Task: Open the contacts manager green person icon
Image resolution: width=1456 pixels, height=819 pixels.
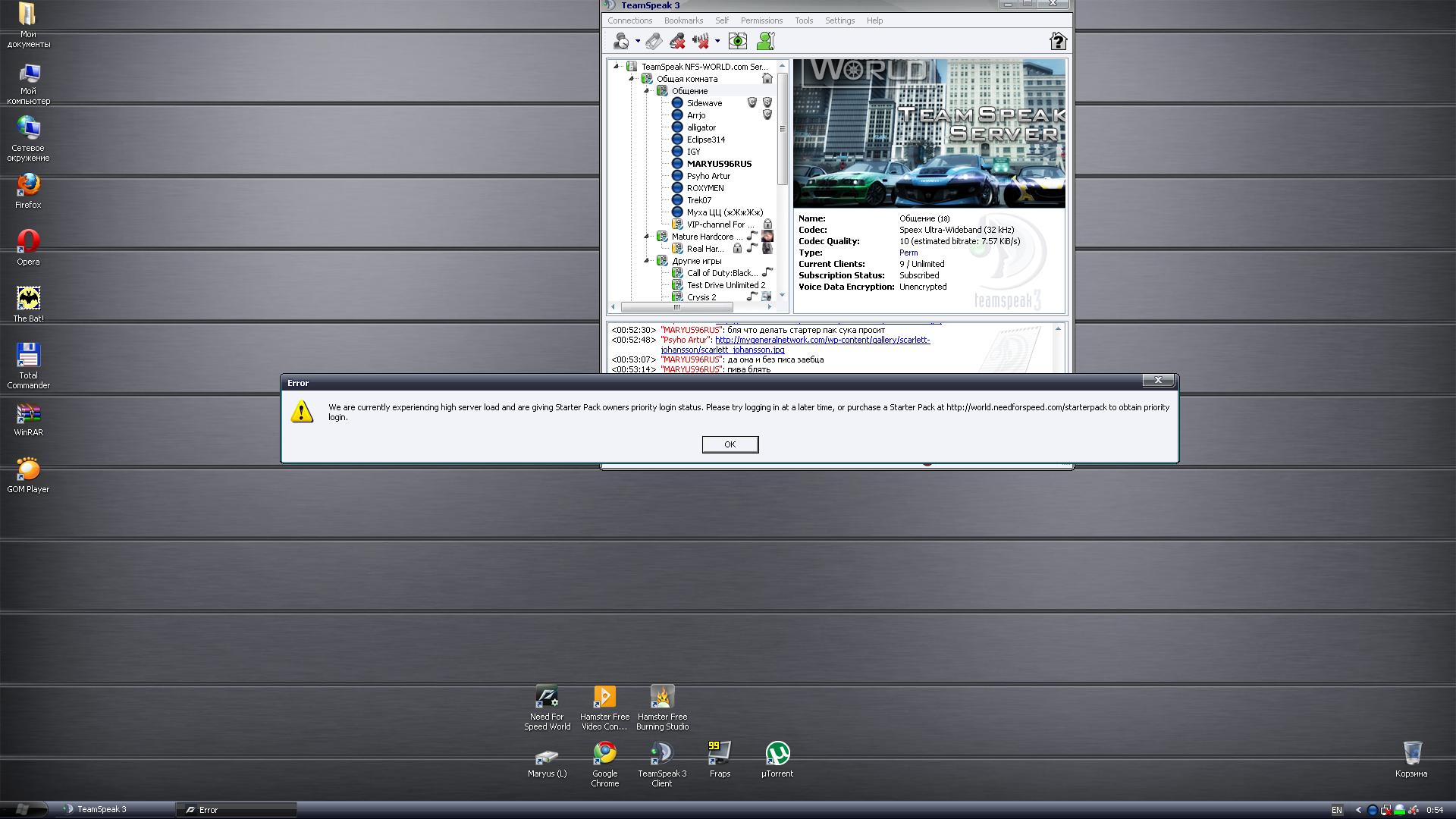Action: pos(766,41)
